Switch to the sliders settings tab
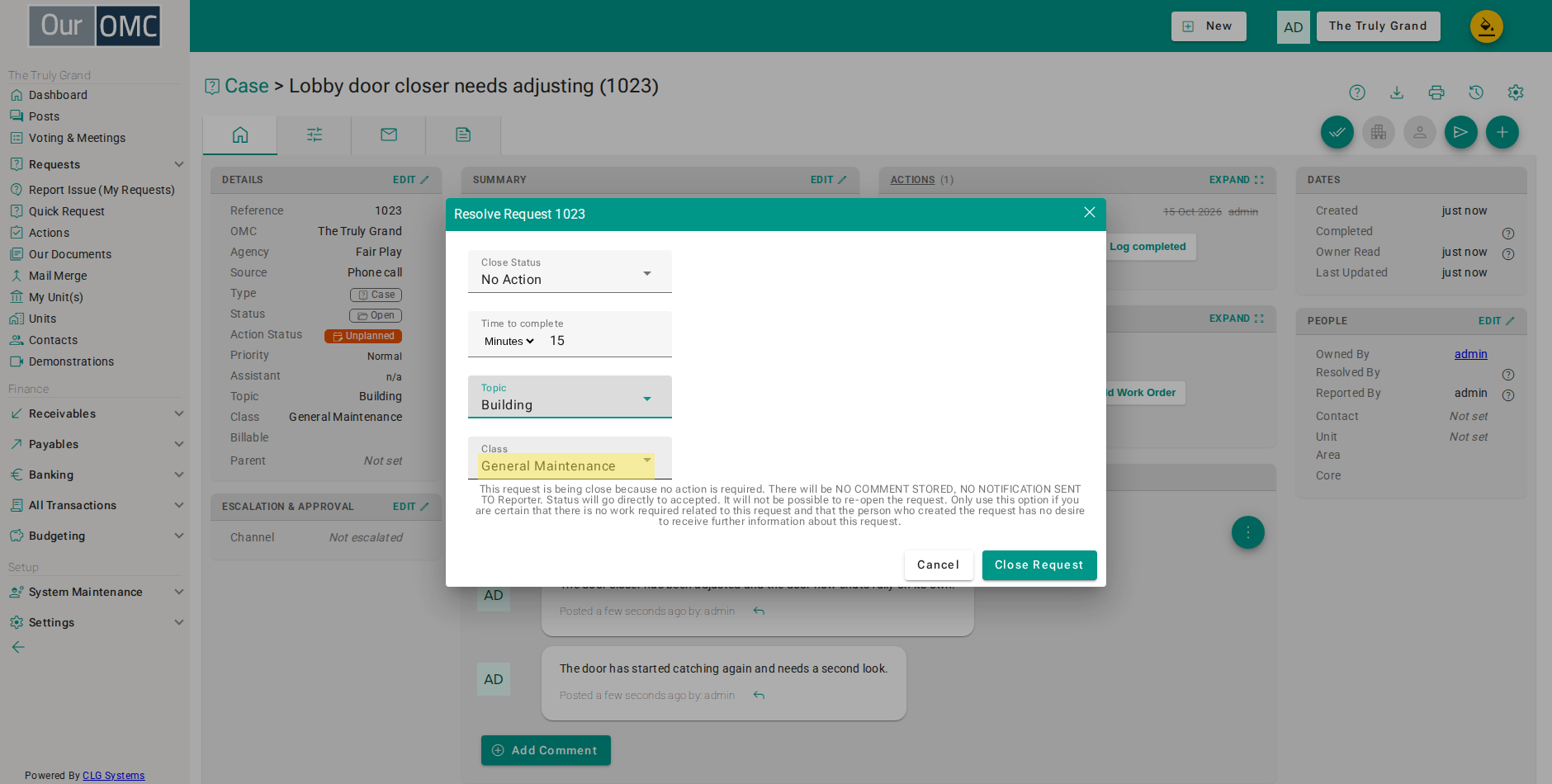Image resolution: width=1552 pixels, height=784 pixels. pyautogui.click(x=315, y=135)
